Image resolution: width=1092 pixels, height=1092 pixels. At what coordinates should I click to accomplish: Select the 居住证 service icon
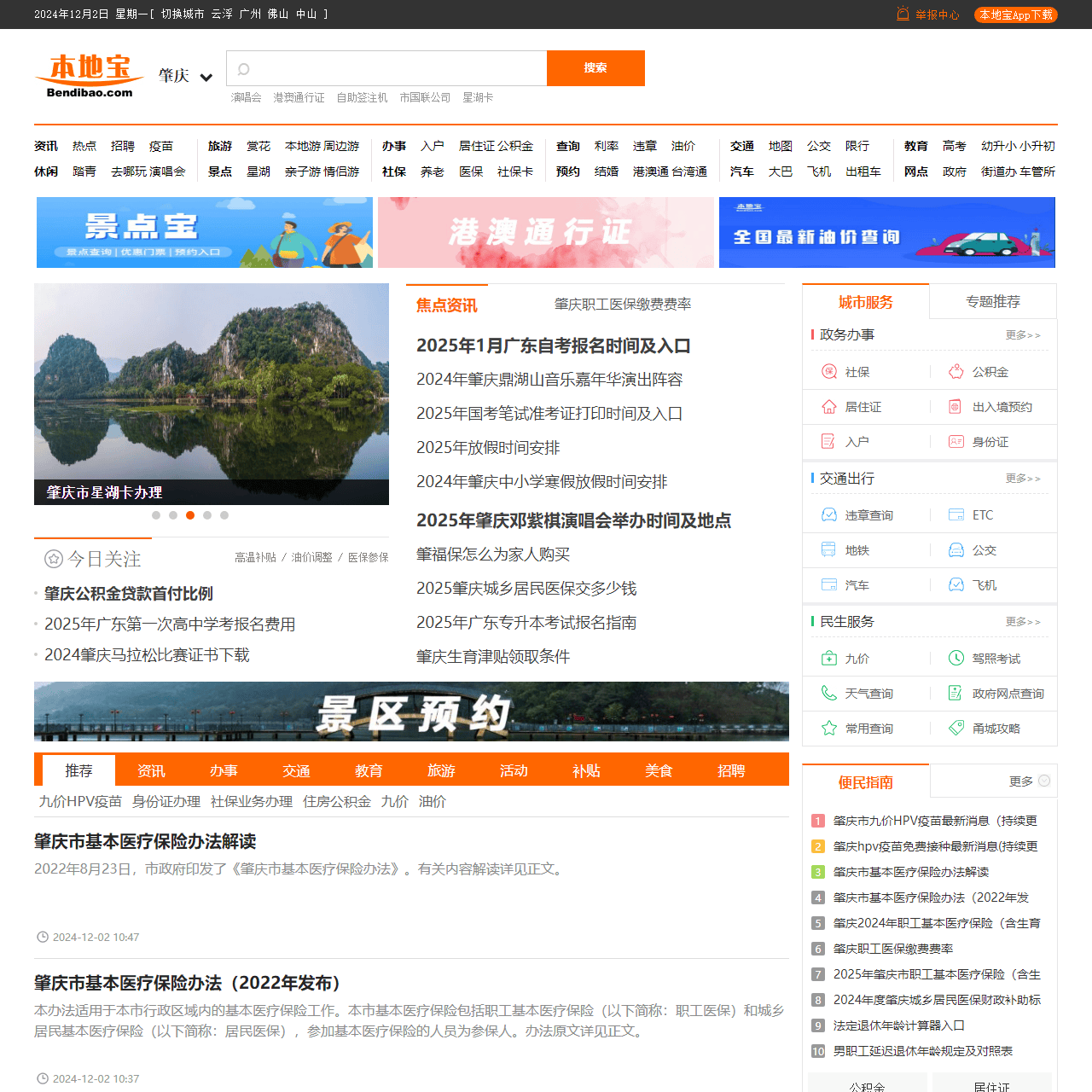(x=829, y=407)
